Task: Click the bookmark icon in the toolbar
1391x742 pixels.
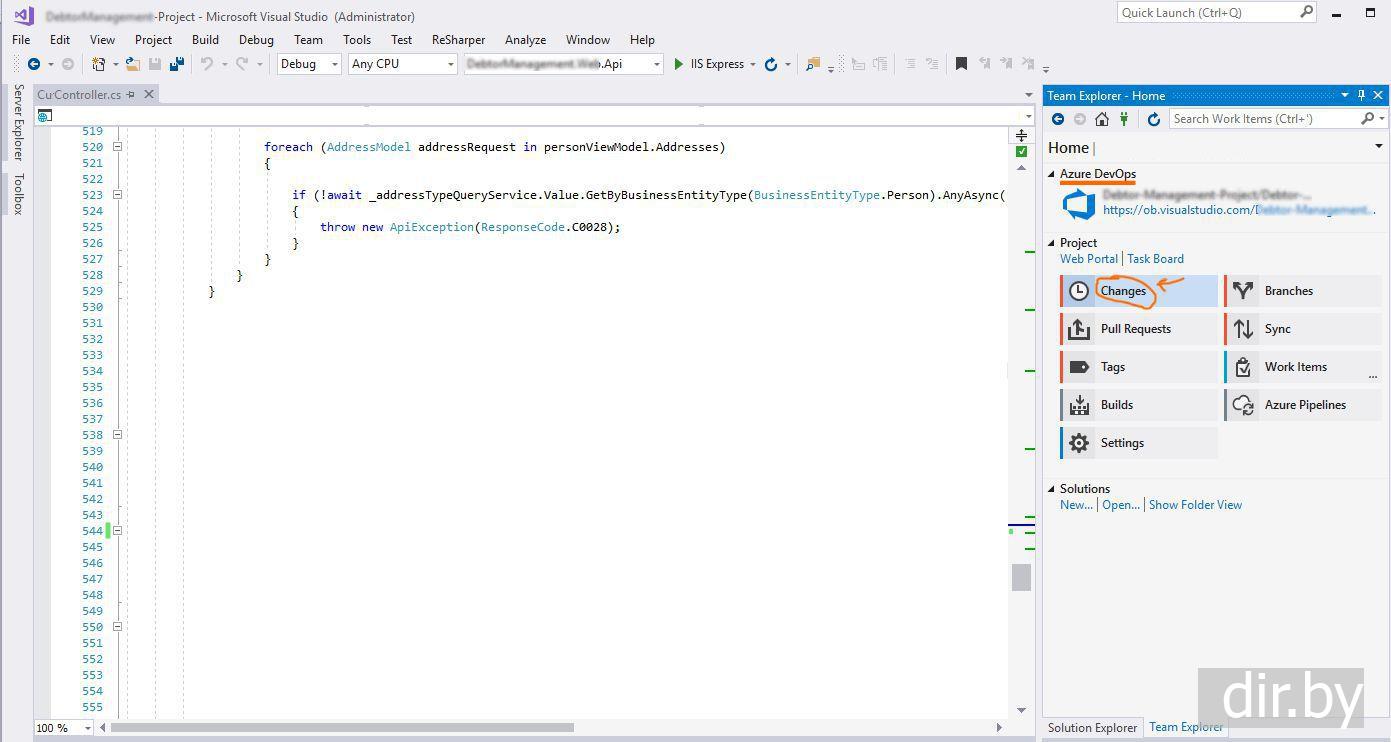Action: coord(961,64)
